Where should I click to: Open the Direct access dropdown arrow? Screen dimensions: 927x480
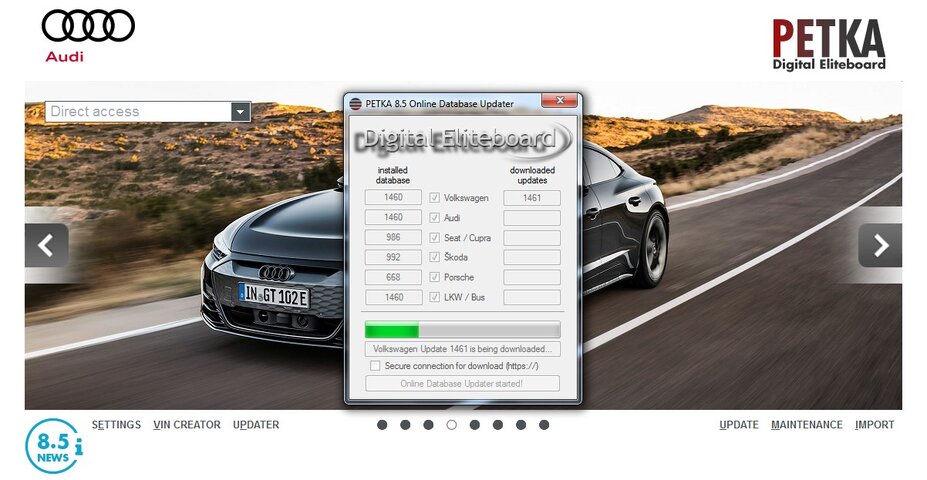point(241,112)
